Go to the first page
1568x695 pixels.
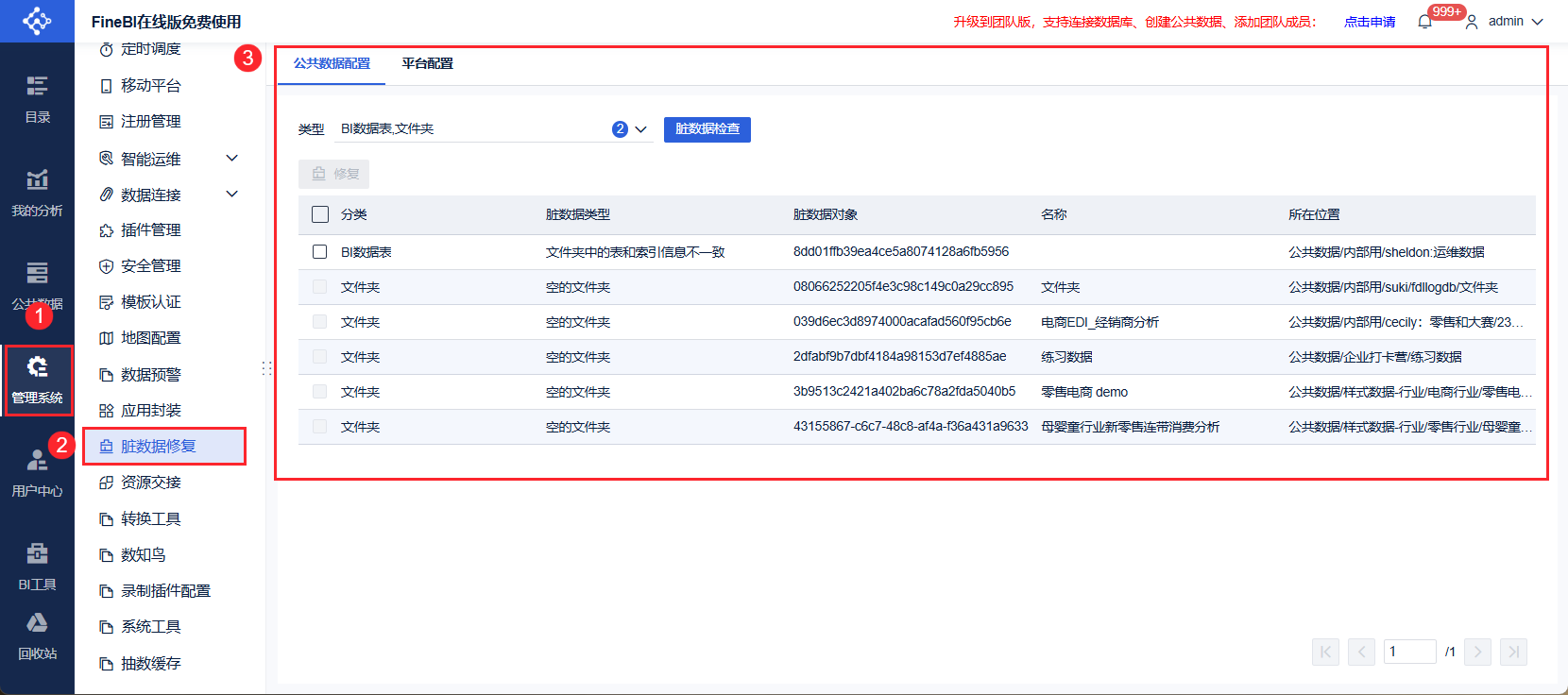tap(1325, 652)
